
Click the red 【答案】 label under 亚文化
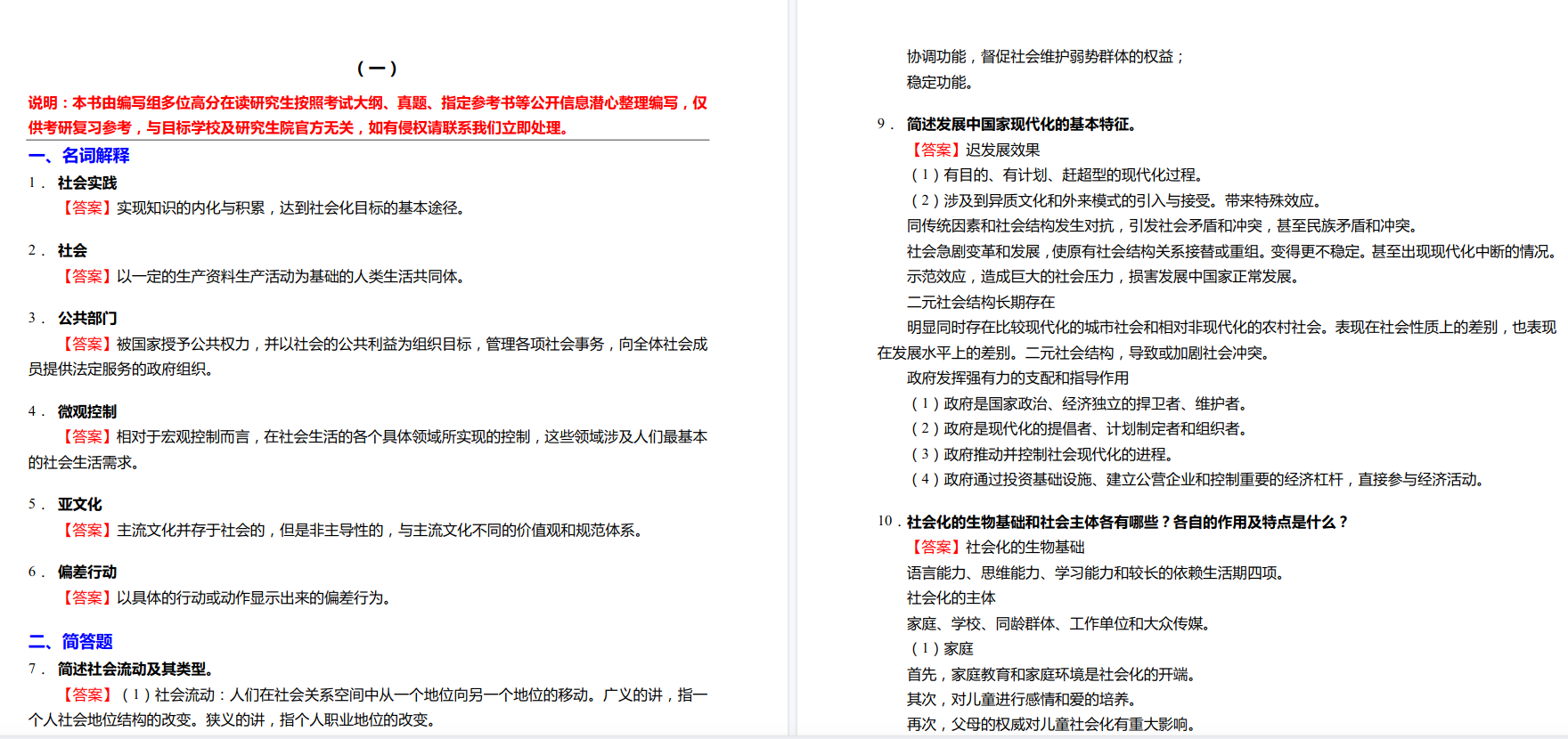pyautogui.click(x=87, y=530)
